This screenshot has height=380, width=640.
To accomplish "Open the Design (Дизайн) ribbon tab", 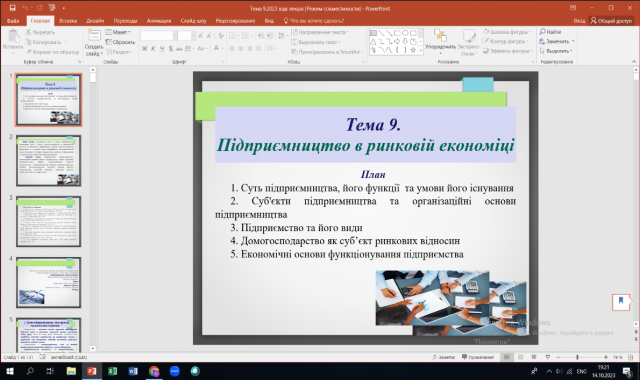I will 95,21.
